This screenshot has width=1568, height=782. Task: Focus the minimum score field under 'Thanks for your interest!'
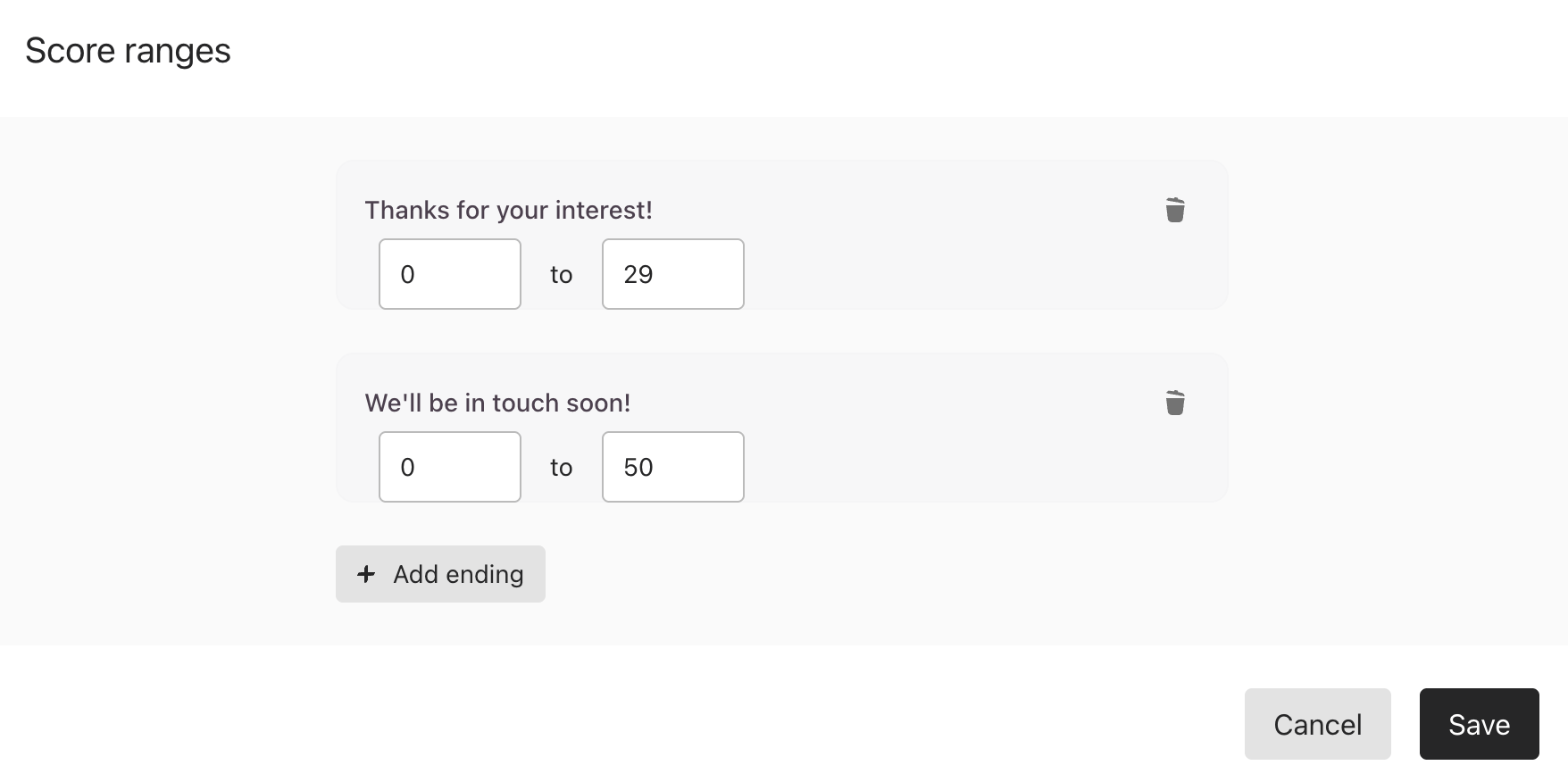450,274
